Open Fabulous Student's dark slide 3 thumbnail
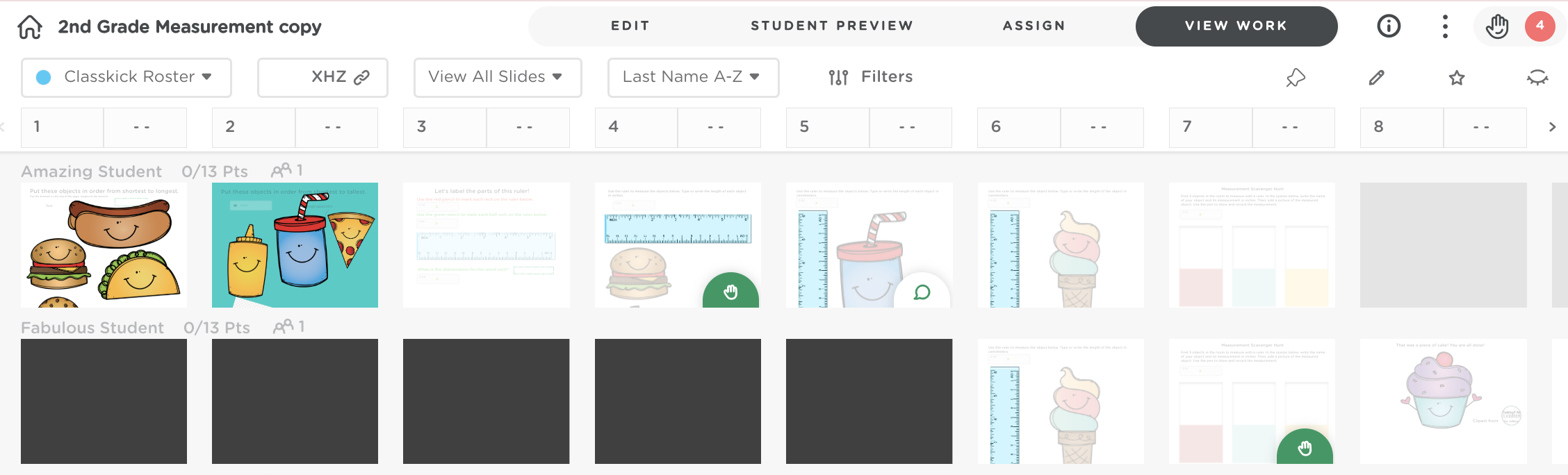 (x=487, y=401)
